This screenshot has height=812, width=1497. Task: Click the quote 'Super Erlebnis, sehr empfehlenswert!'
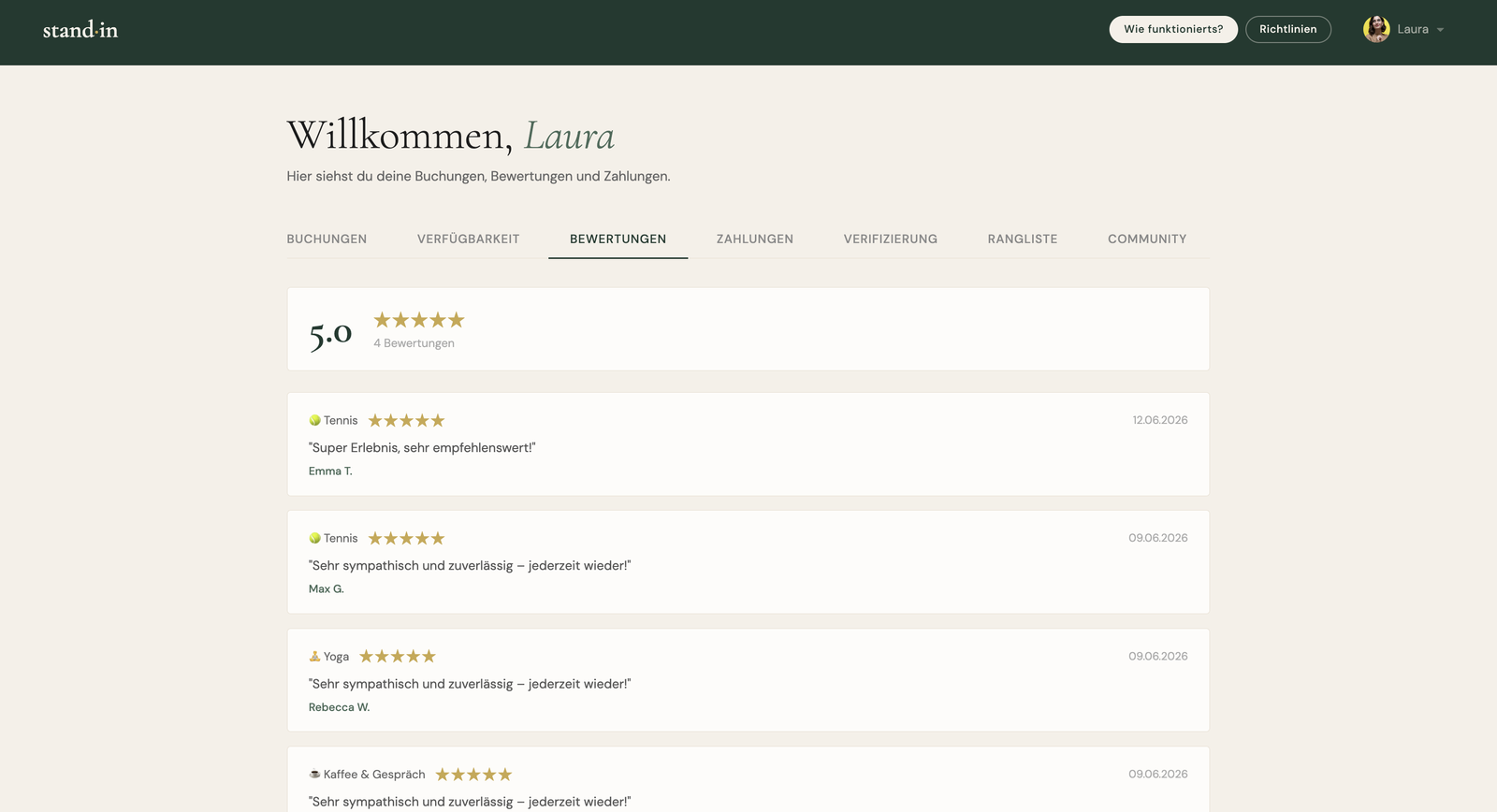coord(422,448)
